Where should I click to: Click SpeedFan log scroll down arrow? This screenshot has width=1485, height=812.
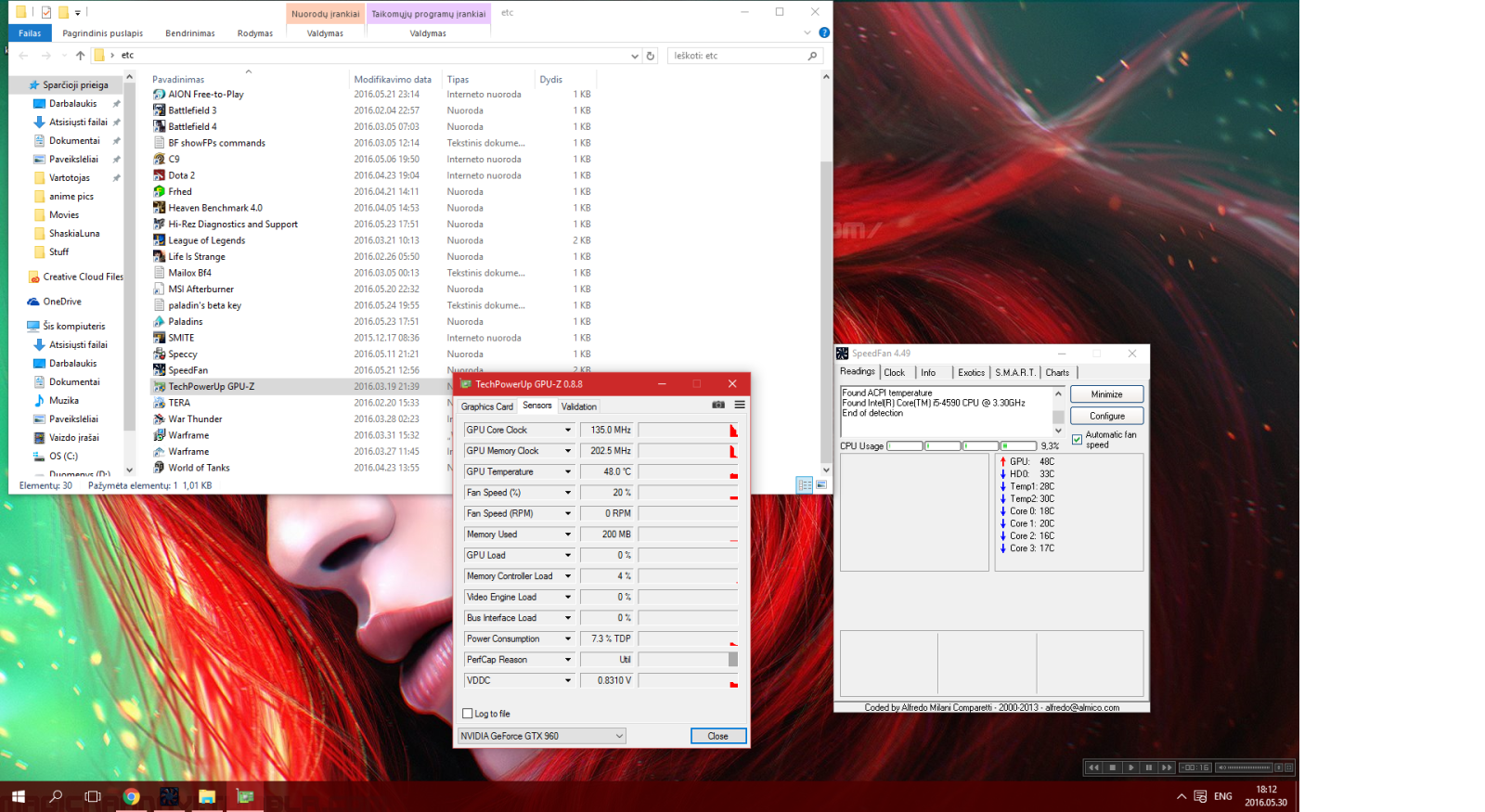[1058, 431]
